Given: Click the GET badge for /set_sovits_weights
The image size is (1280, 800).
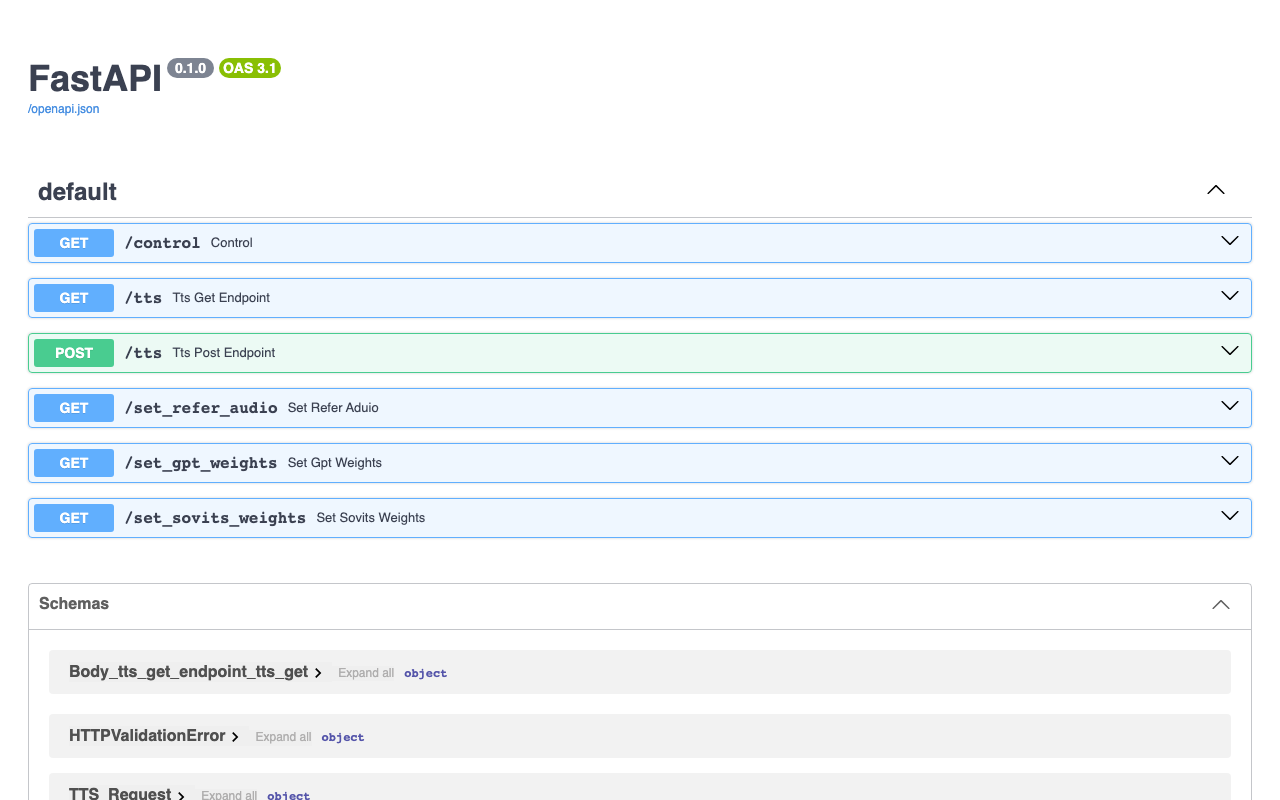Looking at the screenshot, I should (x=74, y=518).
